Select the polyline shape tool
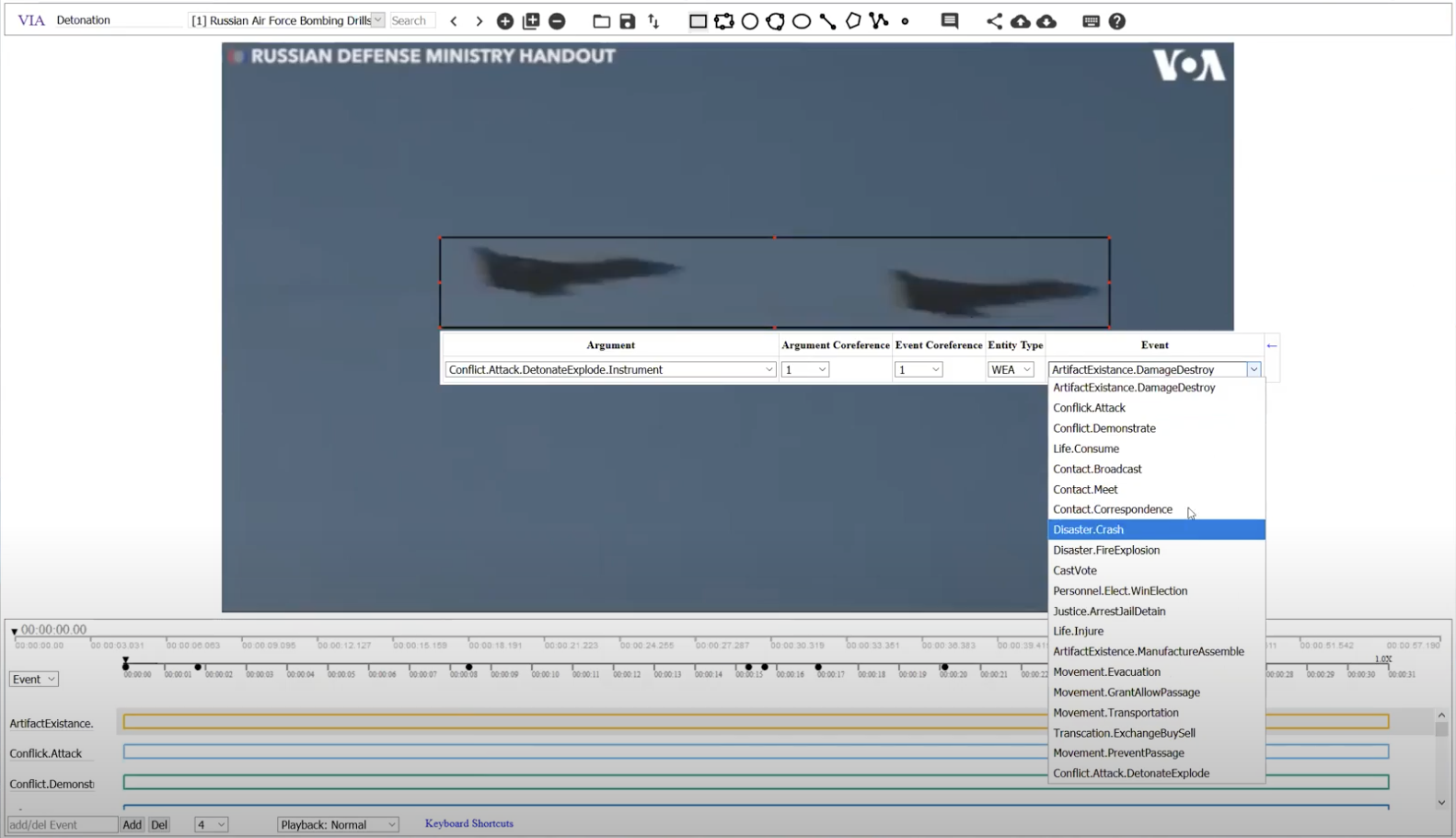1456x838 pixels. pyautogui.click(x=879, y=21)
